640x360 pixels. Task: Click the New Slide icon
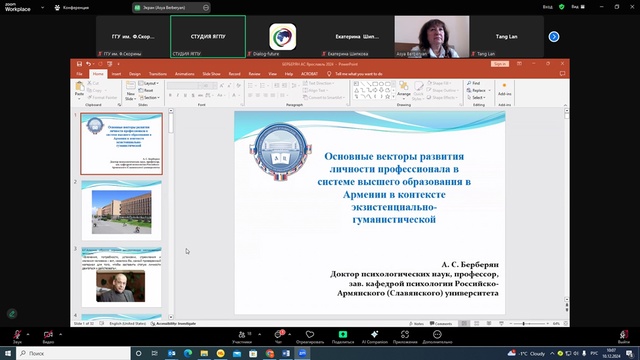(x=130, y=86)
